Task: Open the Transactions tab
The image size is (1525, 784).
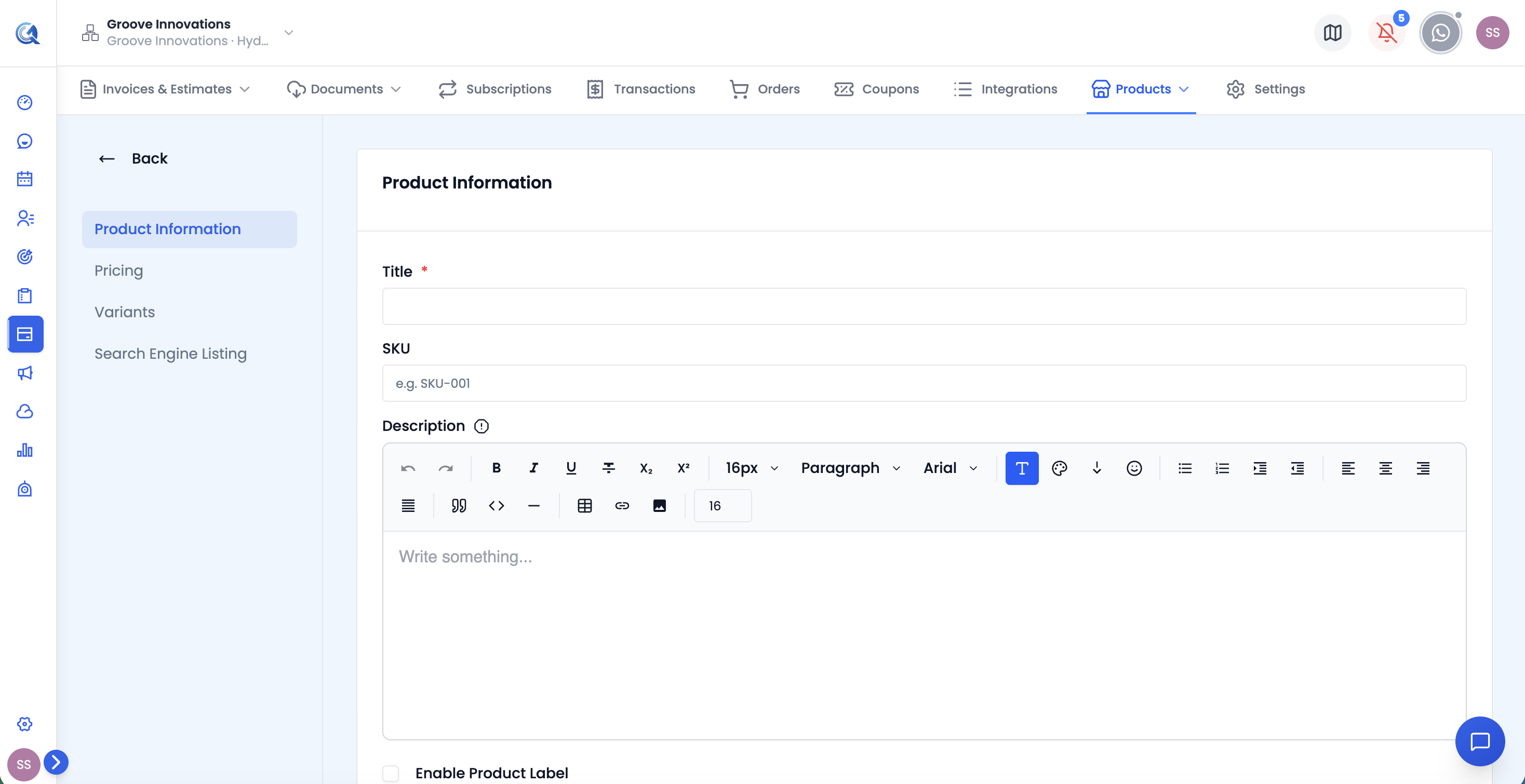Action: [641, 89]
